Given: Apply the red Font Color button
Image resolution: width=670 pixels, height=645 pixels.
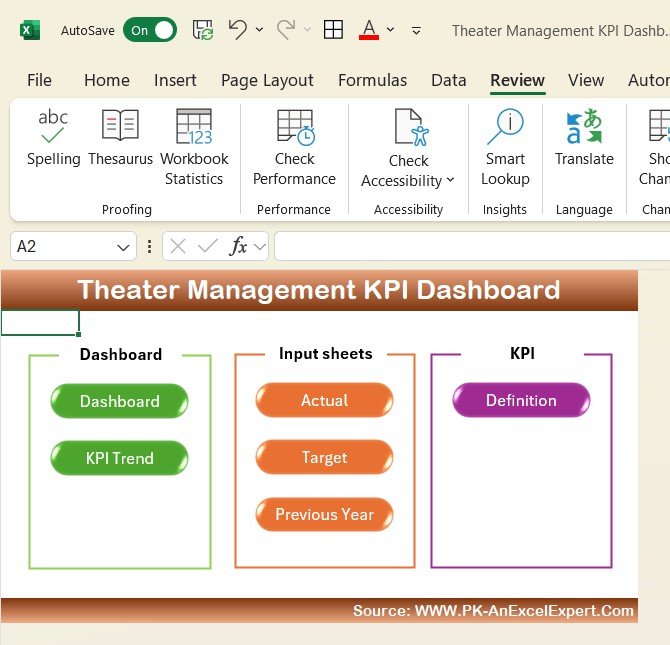Looking at the screenshot, I should pyautogui.click(x=369, y=30).
